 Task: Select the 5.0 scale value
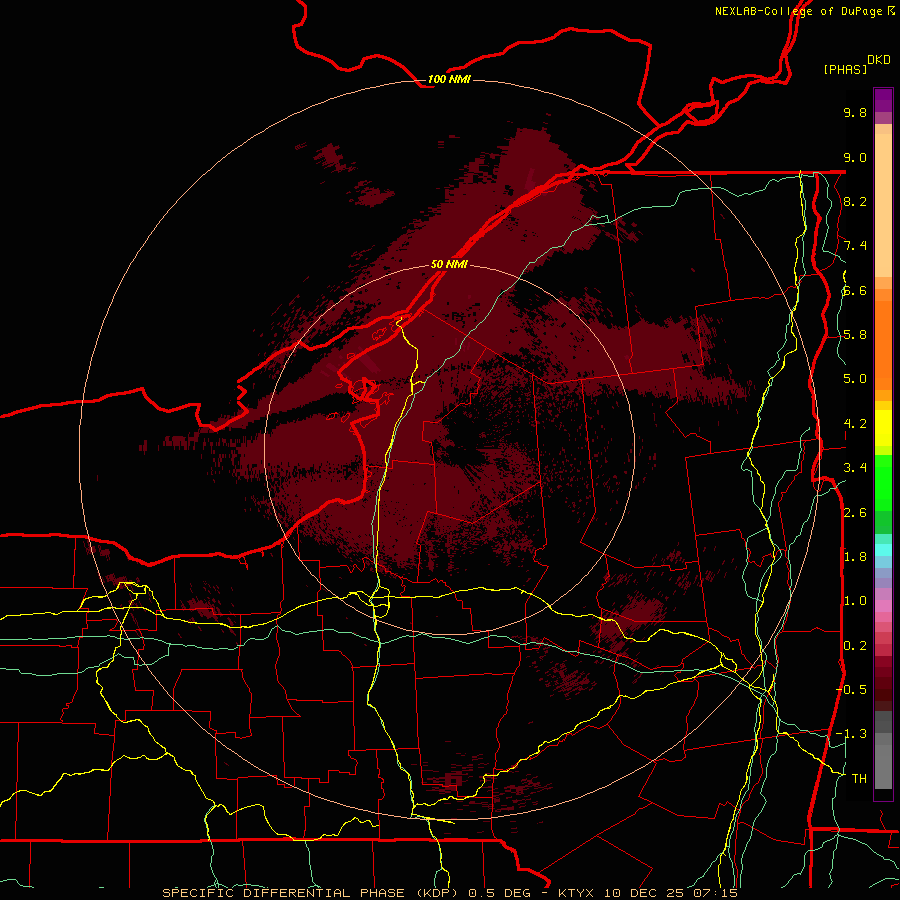(855, 379)
